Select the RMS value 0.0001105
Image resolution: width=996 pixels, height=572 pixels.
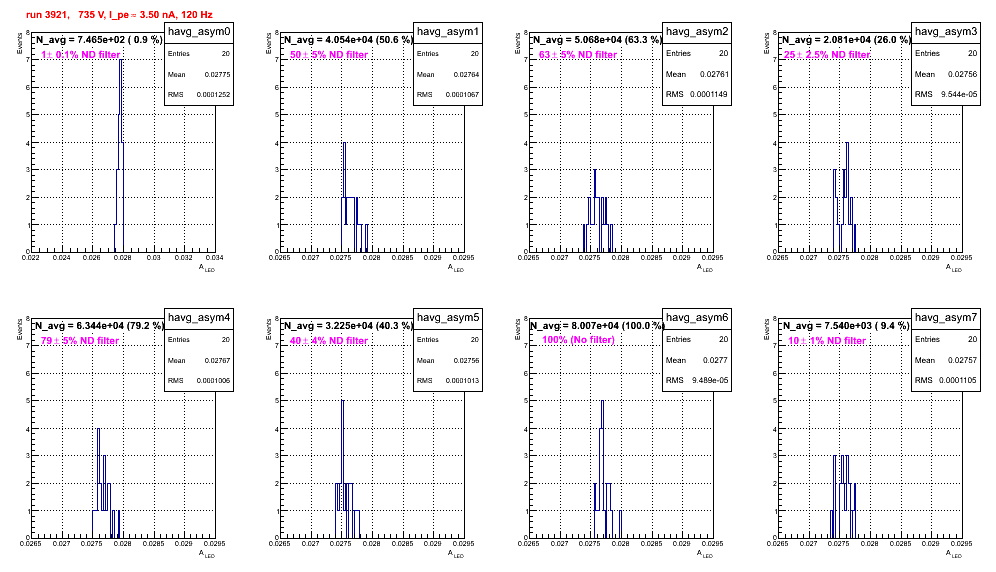pos(959,381)
